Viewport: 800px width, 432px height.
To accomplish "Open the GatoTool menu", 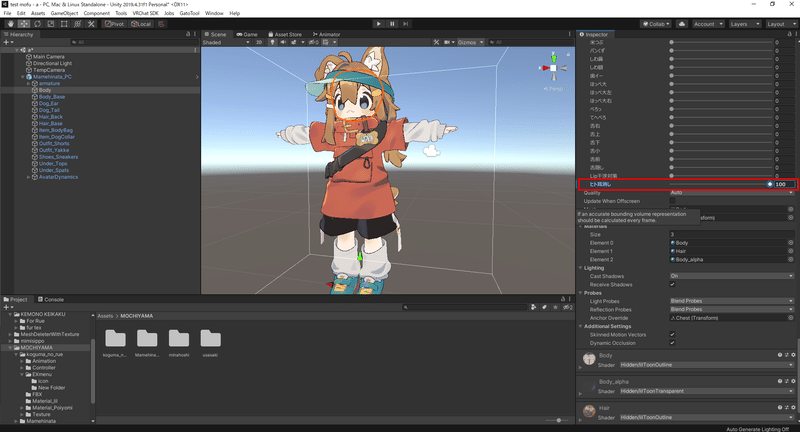I will click(189, 13).
